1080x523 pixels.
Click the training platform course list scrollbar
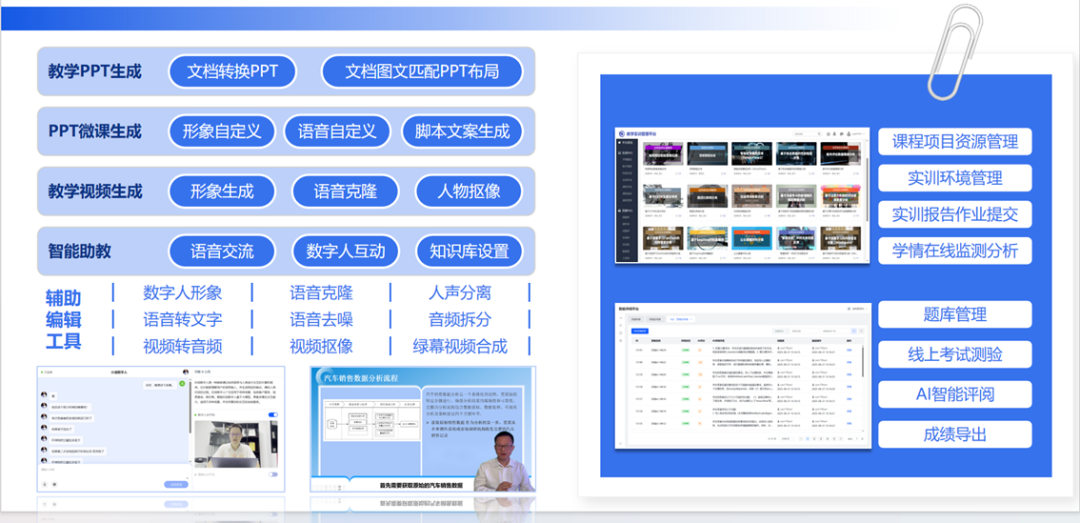tap(866, 189)
